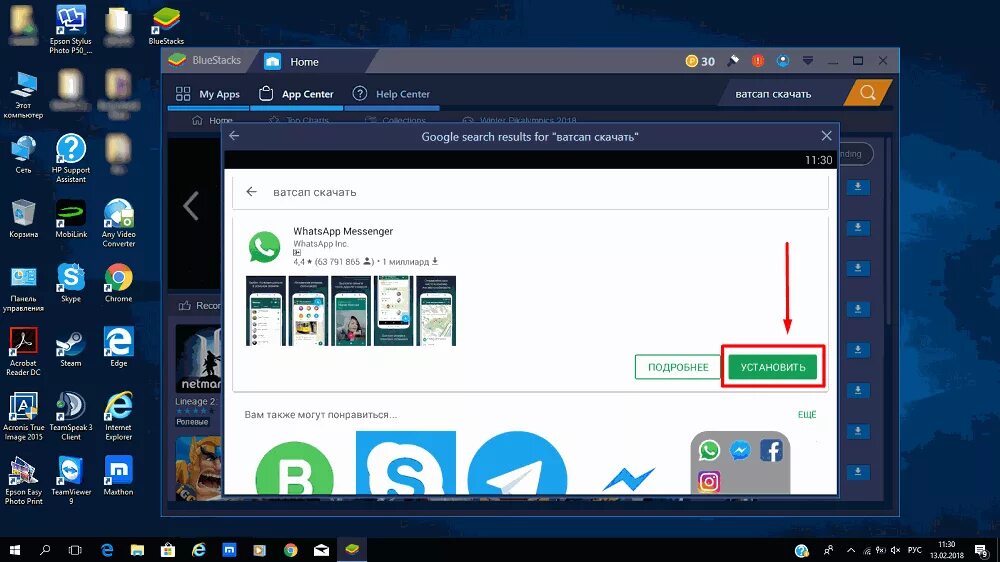The image size is (1000, 562).
Task: Open the TeamSpeak 3 Client desktop icon
Action: (71, 416)
